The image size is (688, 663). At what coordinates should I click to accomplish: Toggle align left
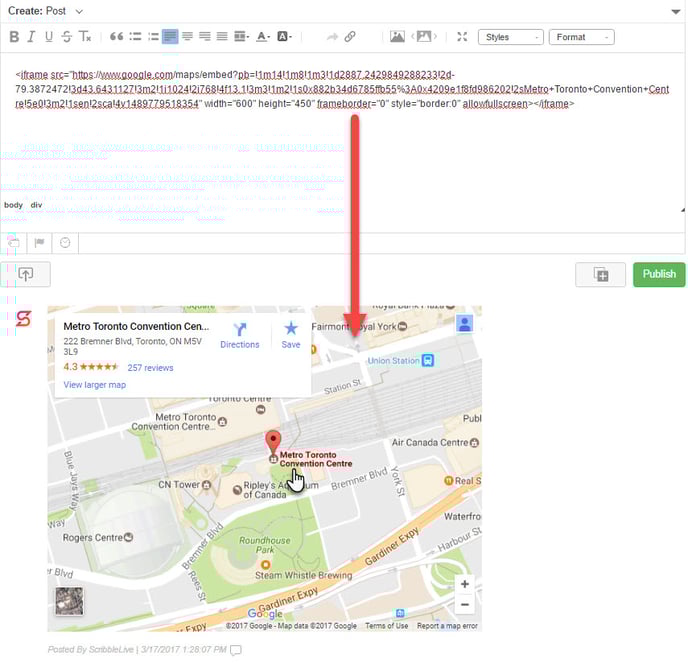170,36
